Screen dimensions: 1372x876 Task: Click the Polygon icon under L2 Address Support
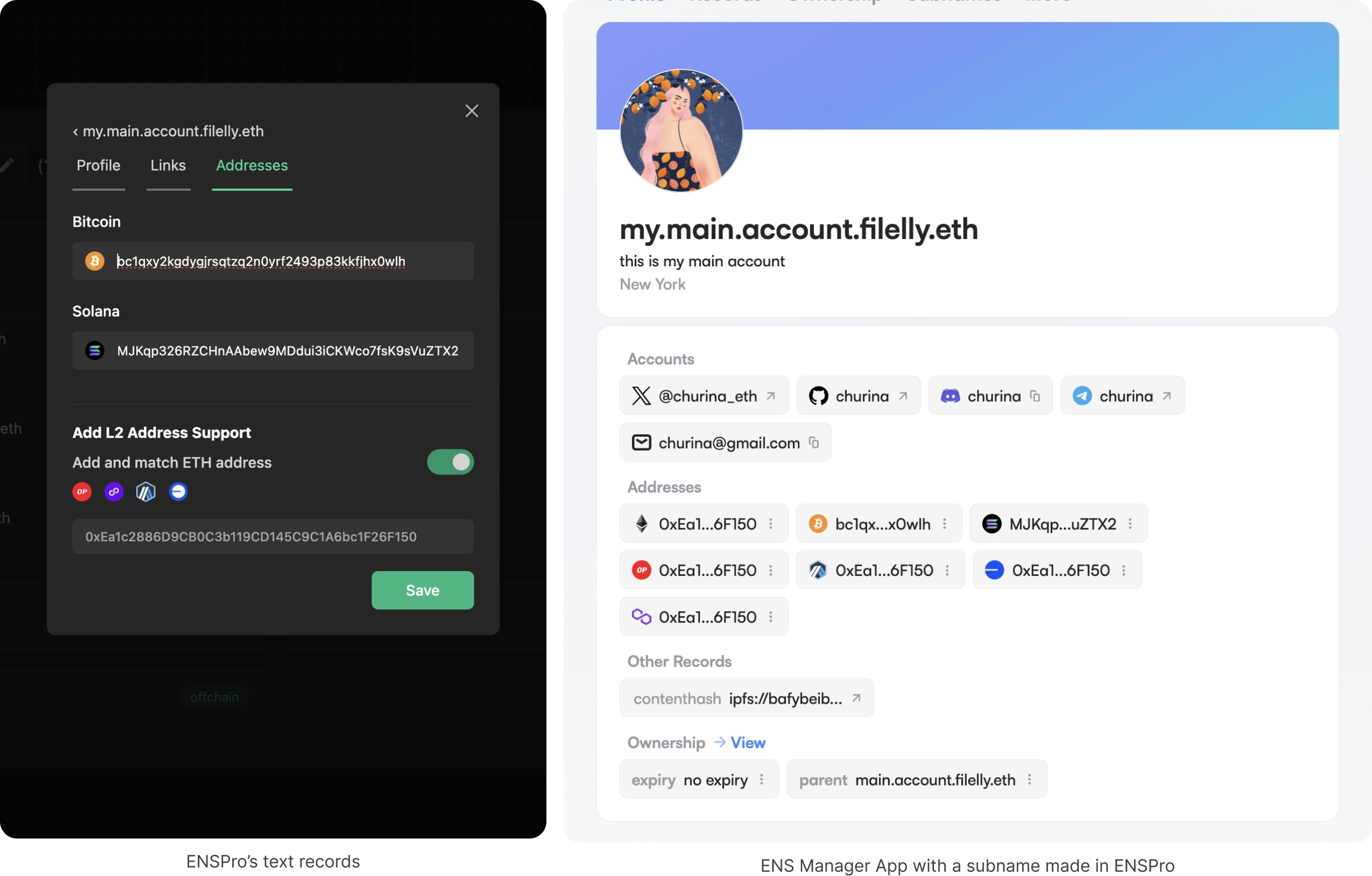pyautogui.click(x=114, y=492)
